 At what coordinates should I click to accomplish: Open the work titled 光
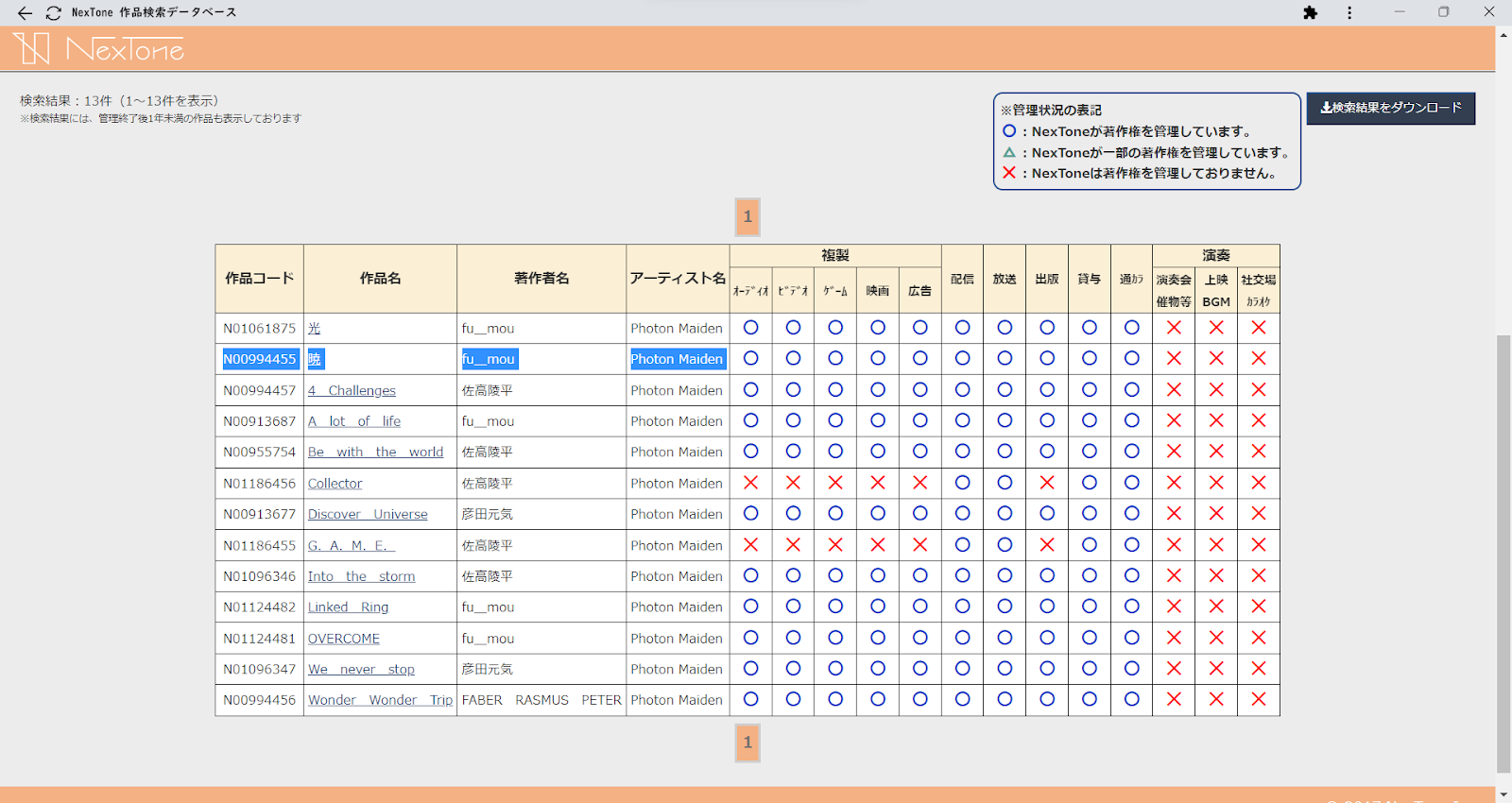(x=315, y=328)
